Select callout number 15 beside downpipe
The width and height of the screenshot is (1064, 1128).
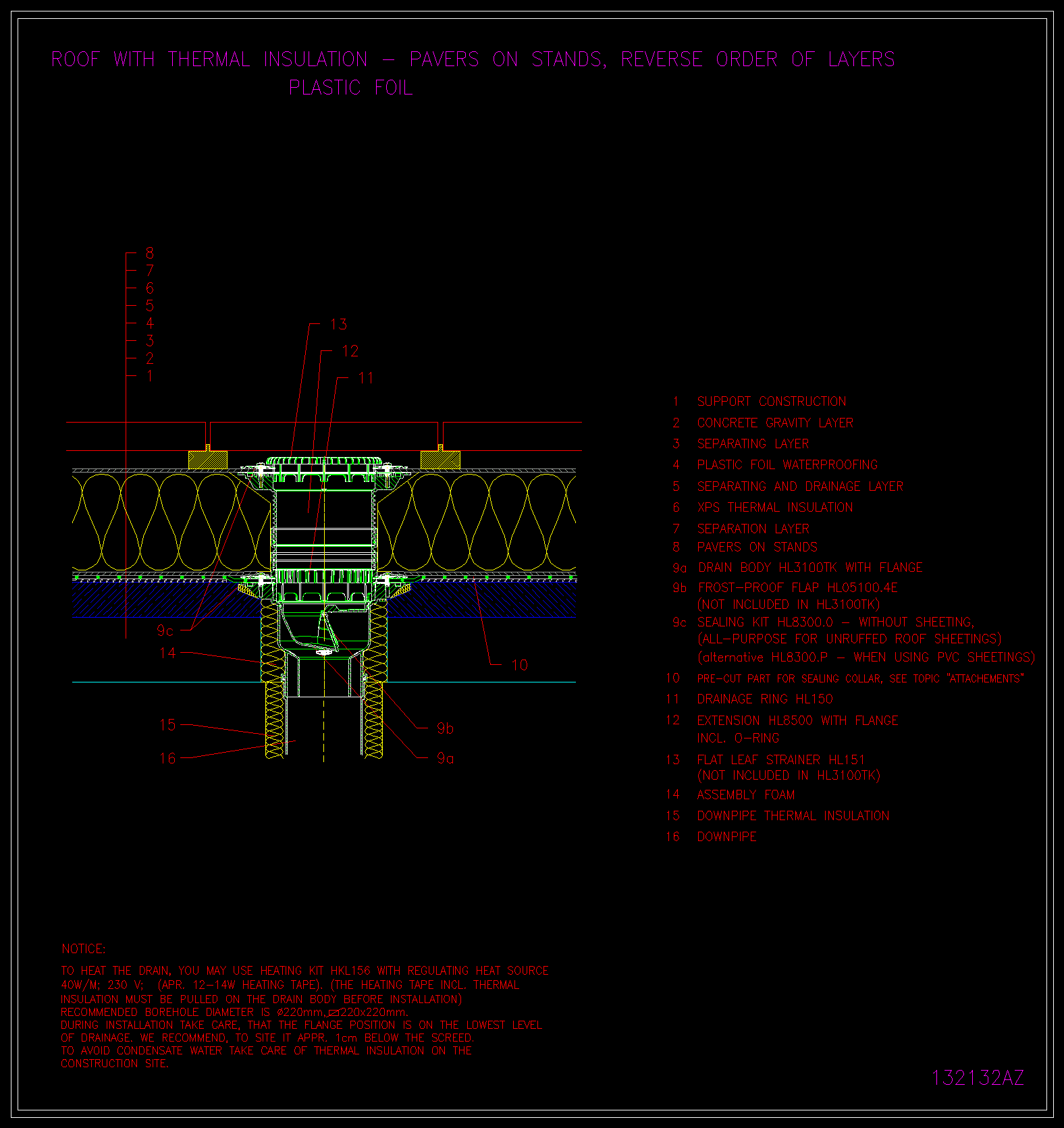[x=167, y=726]
